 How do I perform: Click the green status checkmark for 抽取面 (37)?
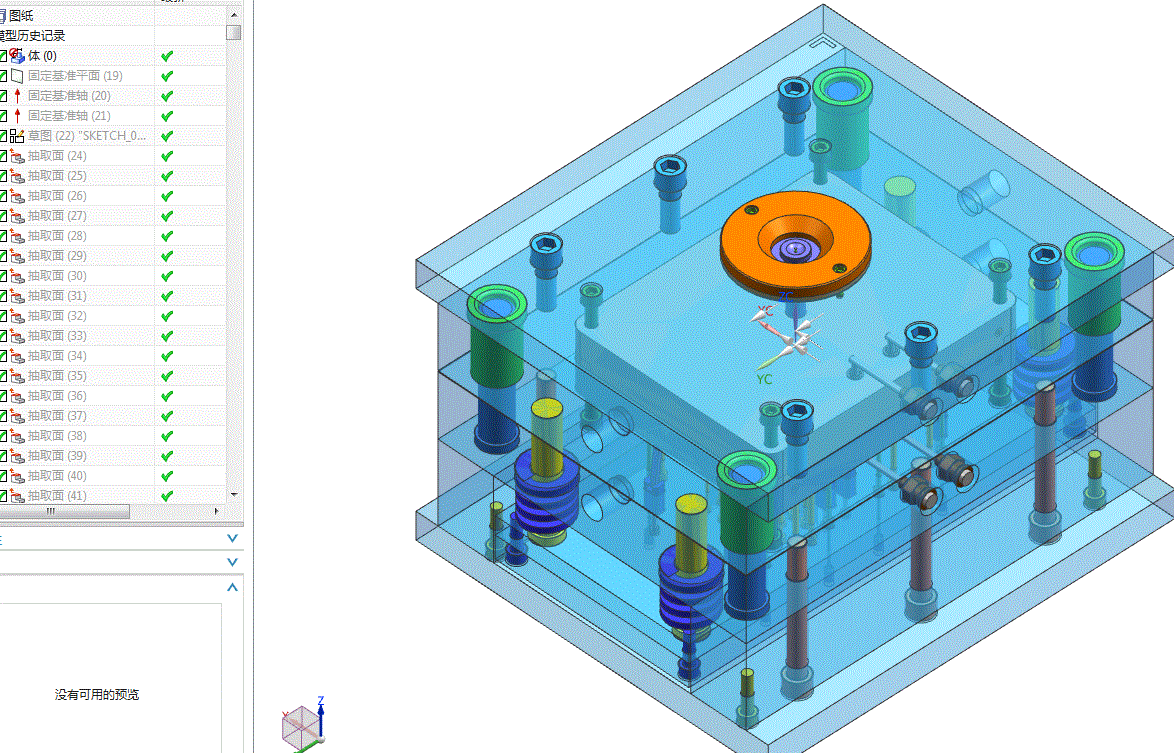tap(167, 415)
